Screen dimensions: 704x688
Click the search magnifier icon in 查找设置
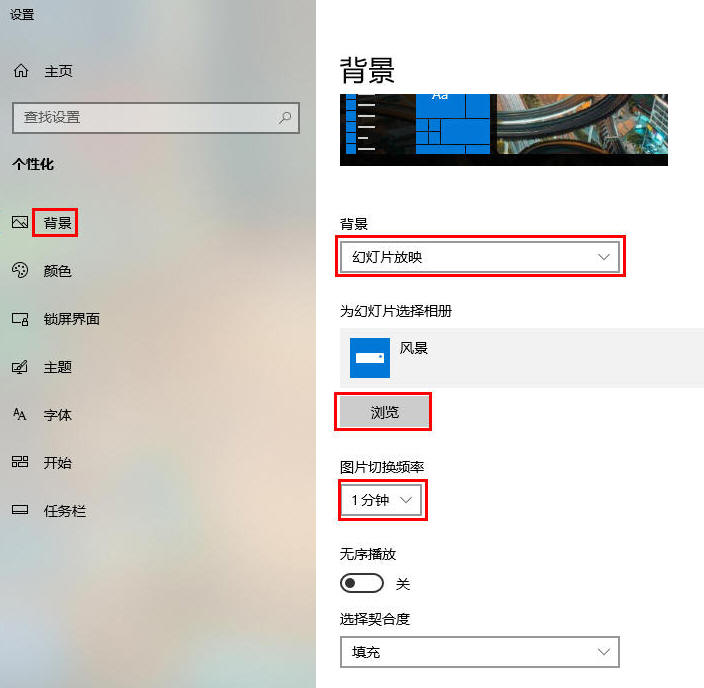[285, 118]
